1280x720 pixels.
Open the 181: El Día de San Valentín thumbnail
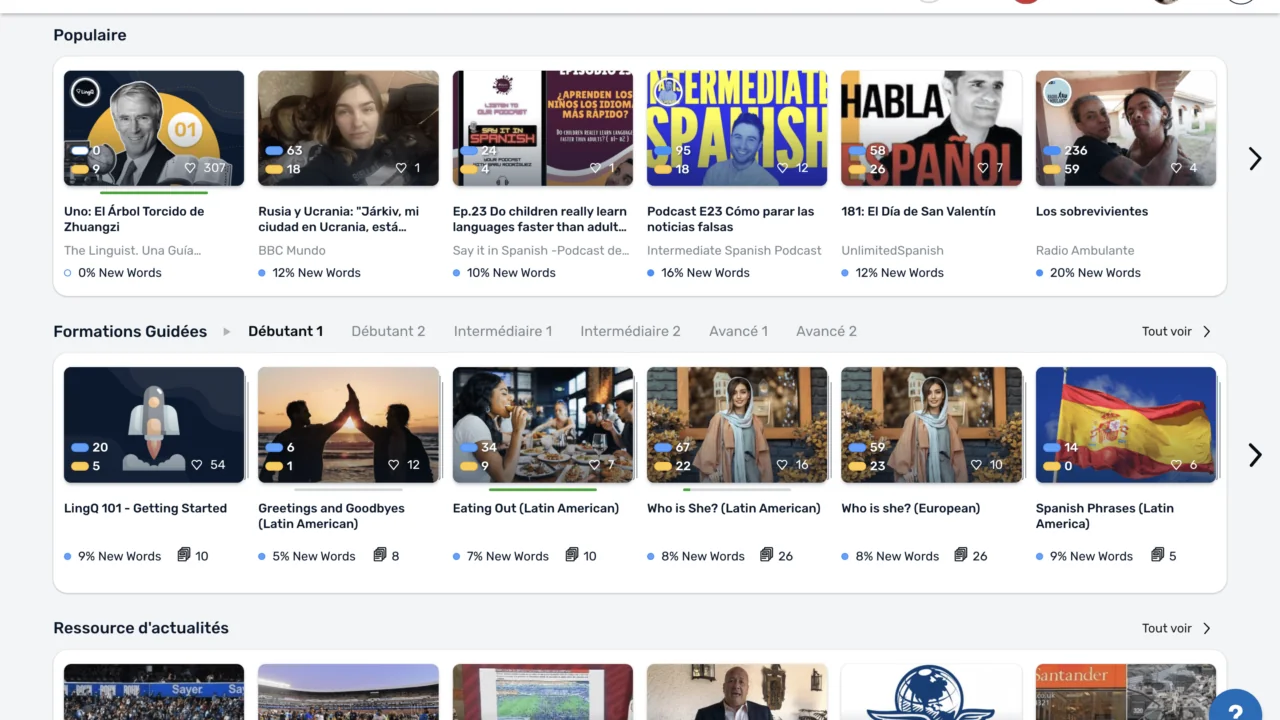click(931, 128)
